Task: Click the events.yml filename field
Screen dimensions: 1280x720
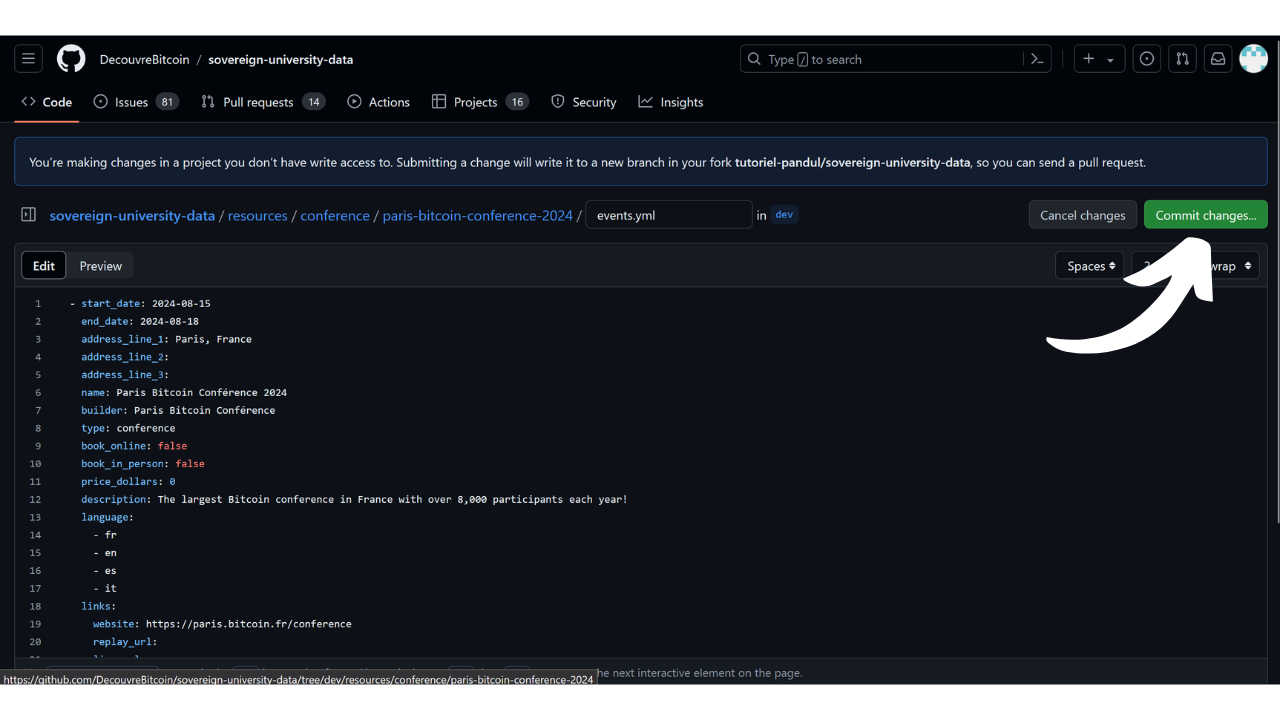Action: (668, 215)
